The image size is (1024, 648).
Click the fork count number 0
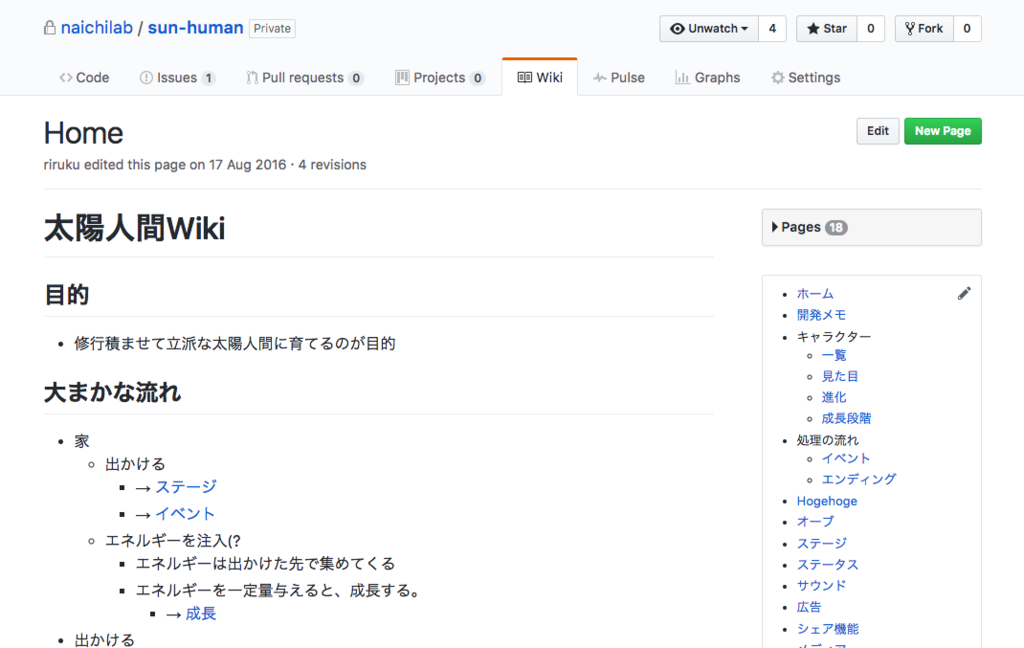pyautogui.click(x=967, y=29)
